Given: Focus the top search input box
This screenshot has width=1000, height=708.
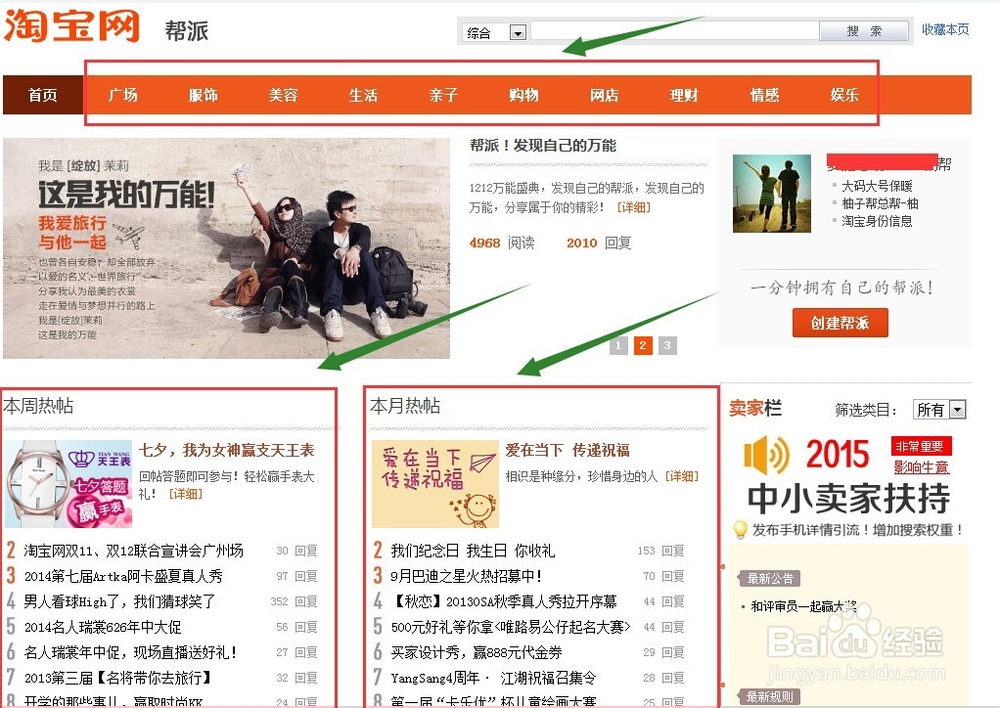Looking at the screenshot, I should click(x=675, y=31).
